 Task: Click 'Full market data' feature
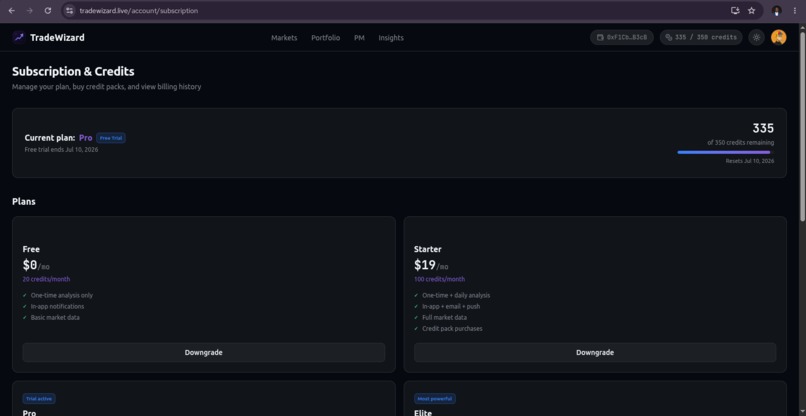(x=445, y=317)
